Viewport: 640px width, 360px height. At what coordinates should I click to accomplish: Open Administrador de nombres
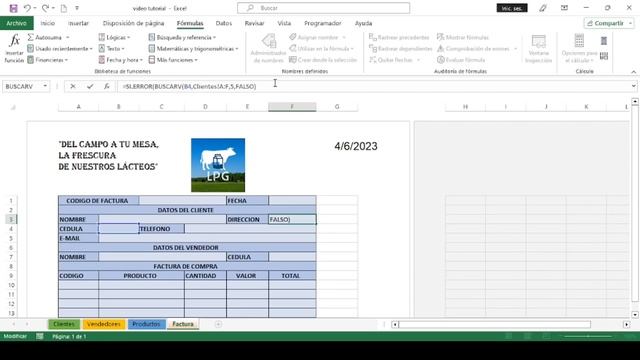tap(268, 48)
